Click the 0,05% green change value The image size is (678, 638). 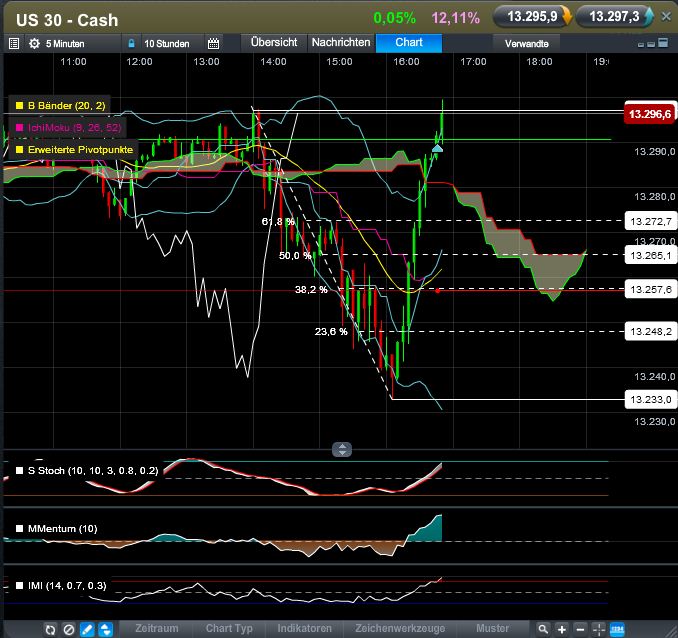394,18
